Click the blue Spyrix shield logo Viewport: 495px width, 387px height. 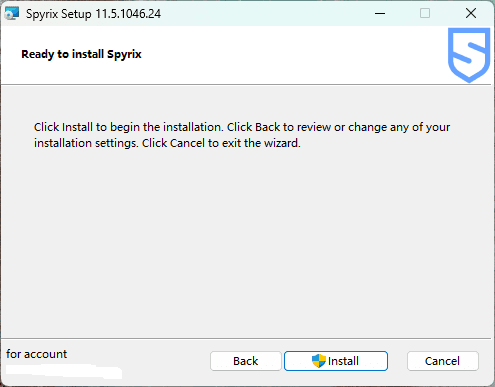pyautogui.click(x=469, y=55)
